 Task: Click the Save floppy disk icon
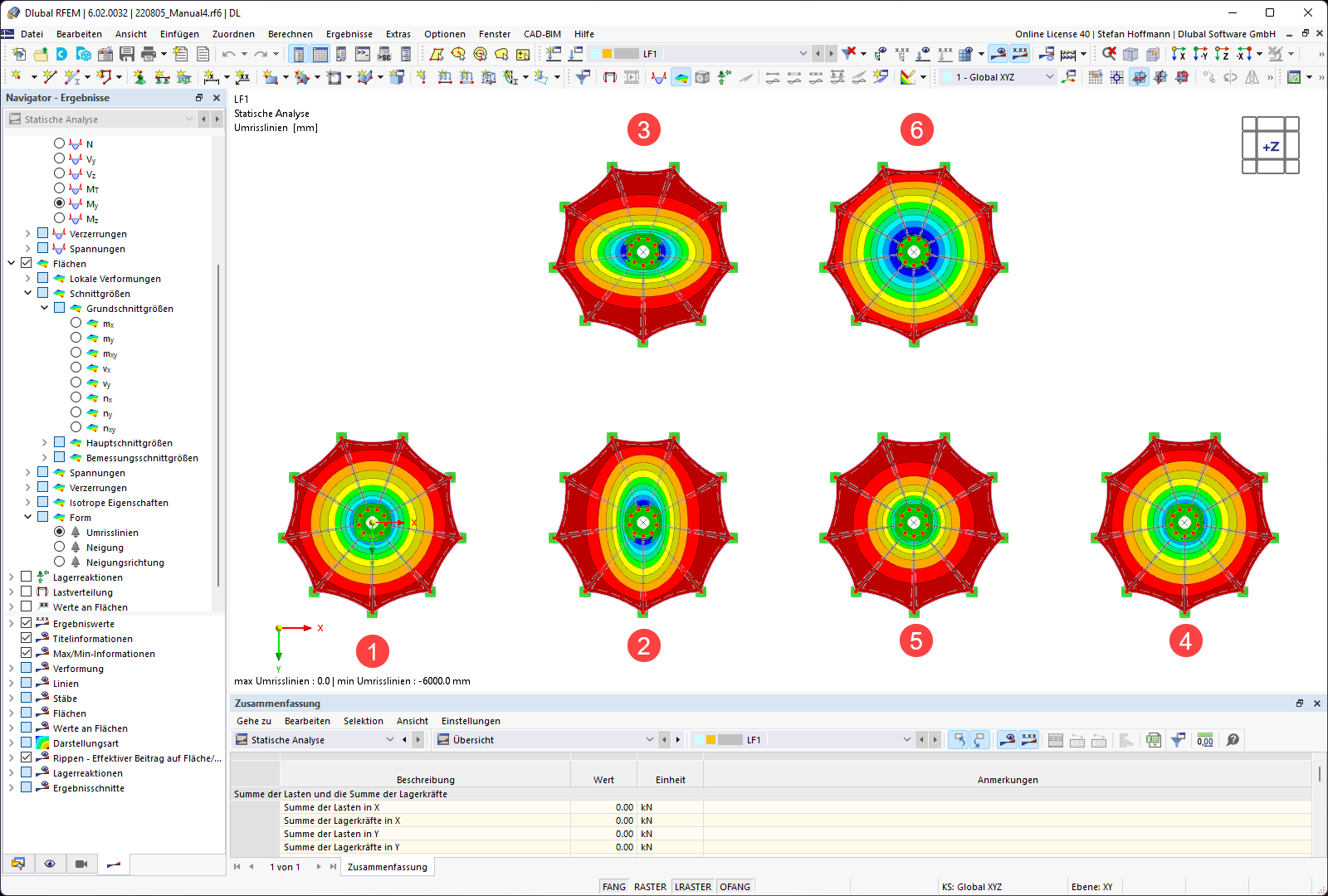tap(127, 54)
